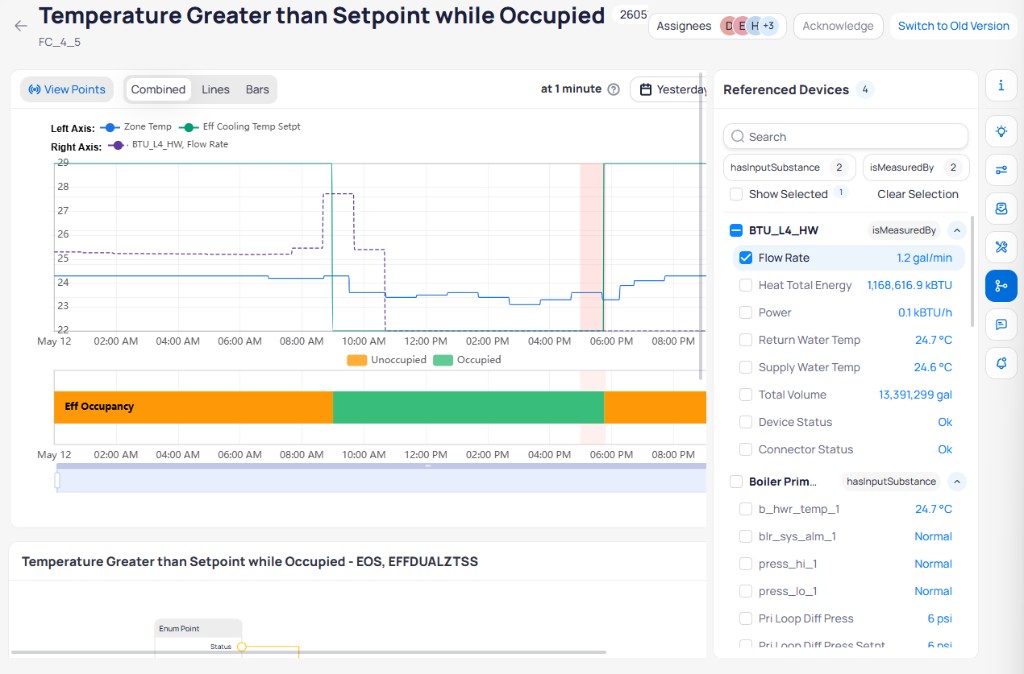Click the H assignee avatar
Image resolution: width=1024 pixels, height=674 pixels.
(754, 26)
